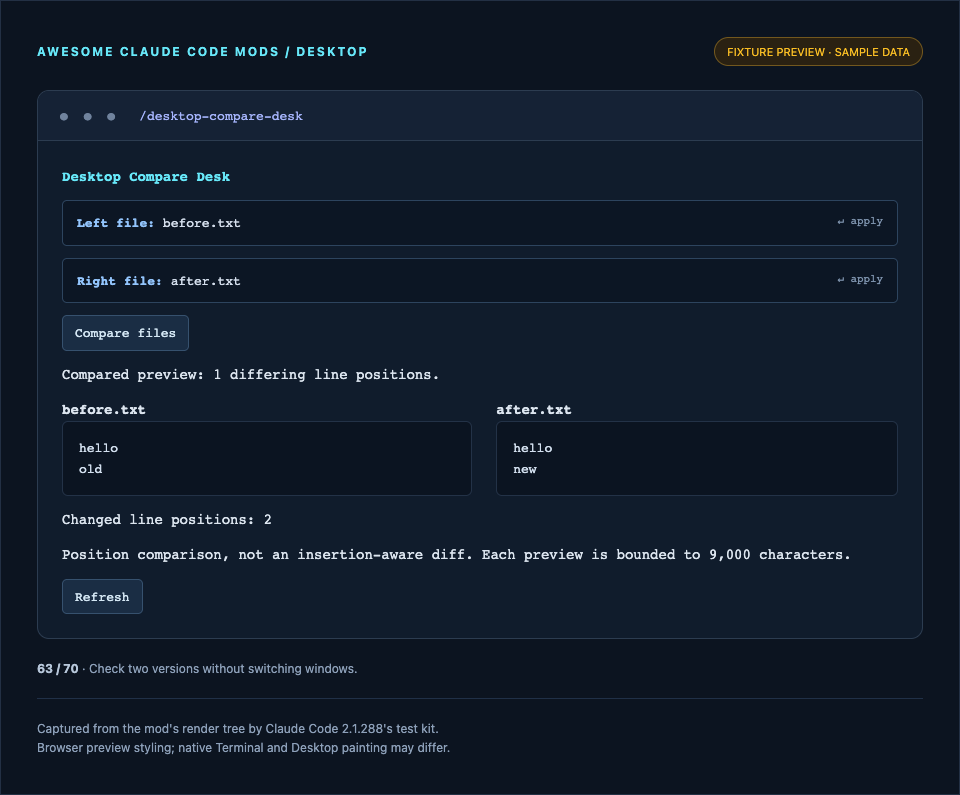960x795 pixels.
Task: Focus the Right file input field
Action: [x=479, y=281]
